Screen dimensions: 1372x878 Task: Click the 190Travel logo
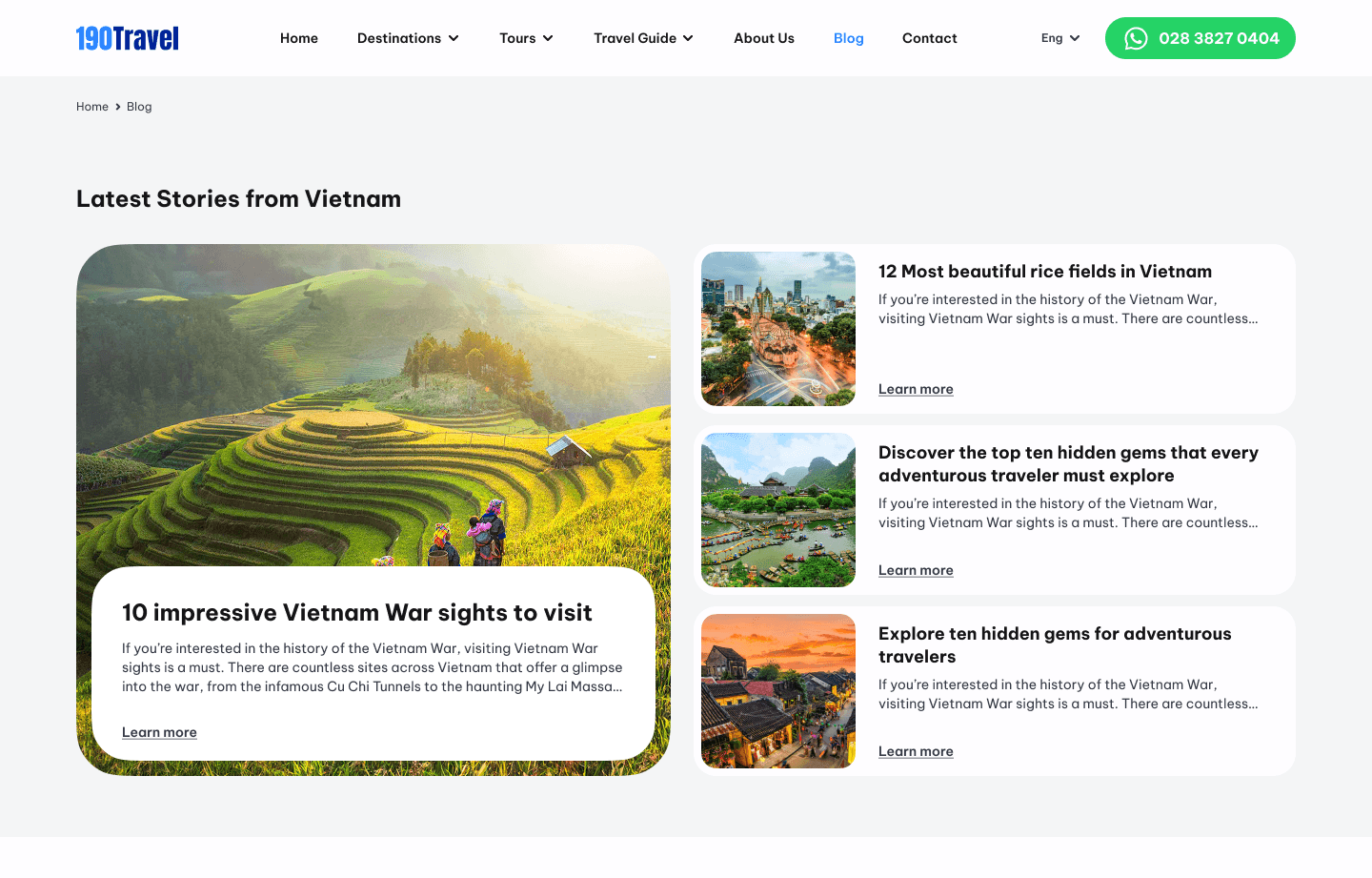point(128,38)
